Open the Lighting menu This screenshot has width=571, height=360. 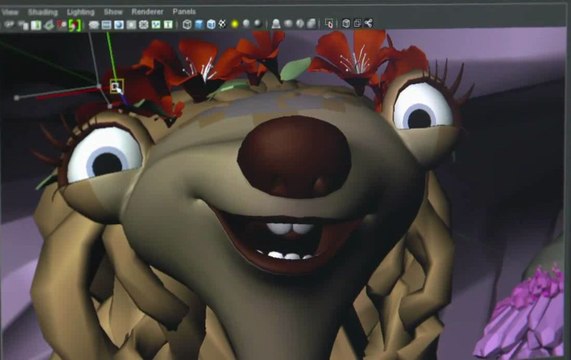(80, 12)
